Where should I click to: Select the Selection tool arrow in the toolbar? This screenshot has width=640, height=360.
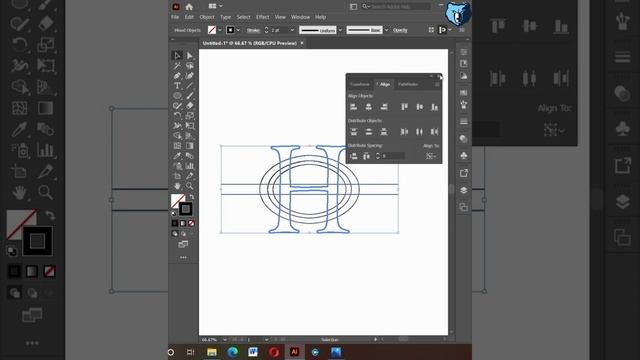point(177,55)
